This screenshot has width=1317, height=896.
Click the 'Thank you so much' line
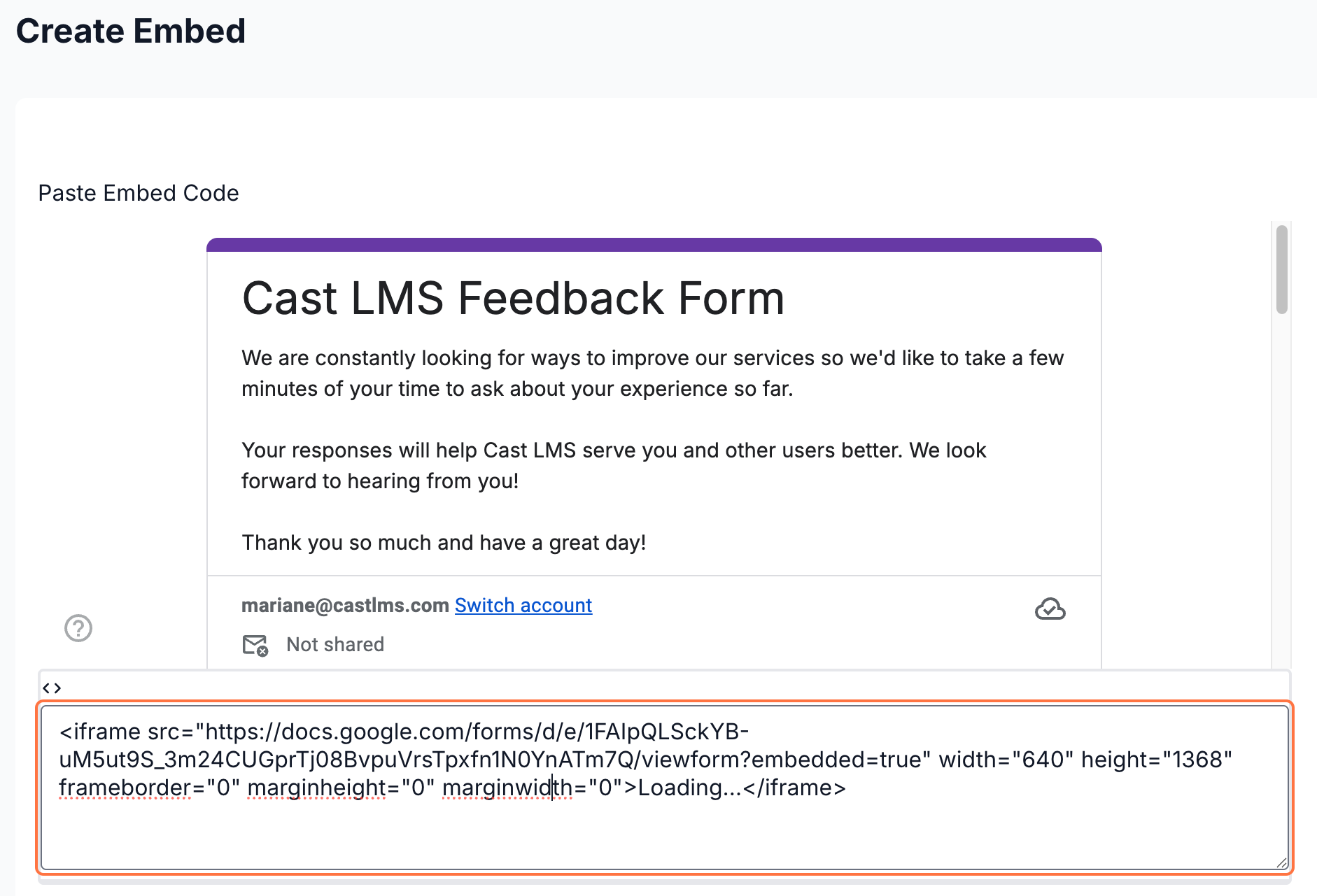point(444,543)
